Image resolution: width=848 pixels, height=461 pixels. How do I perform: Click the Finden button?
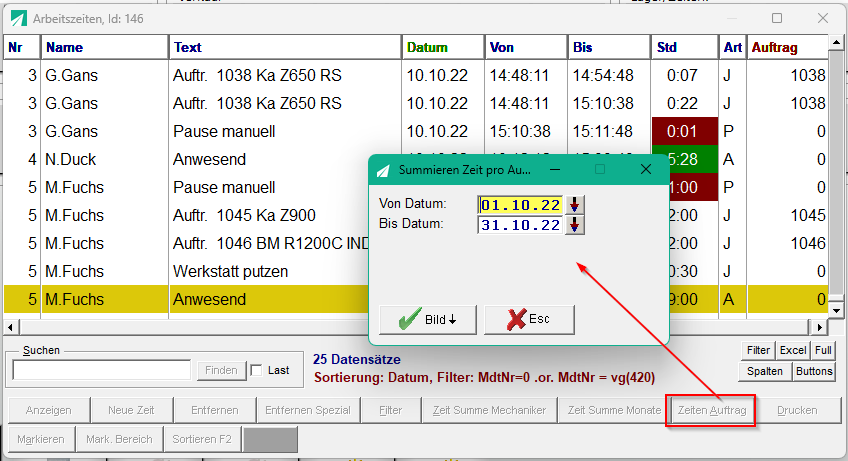tap(221, 370)
